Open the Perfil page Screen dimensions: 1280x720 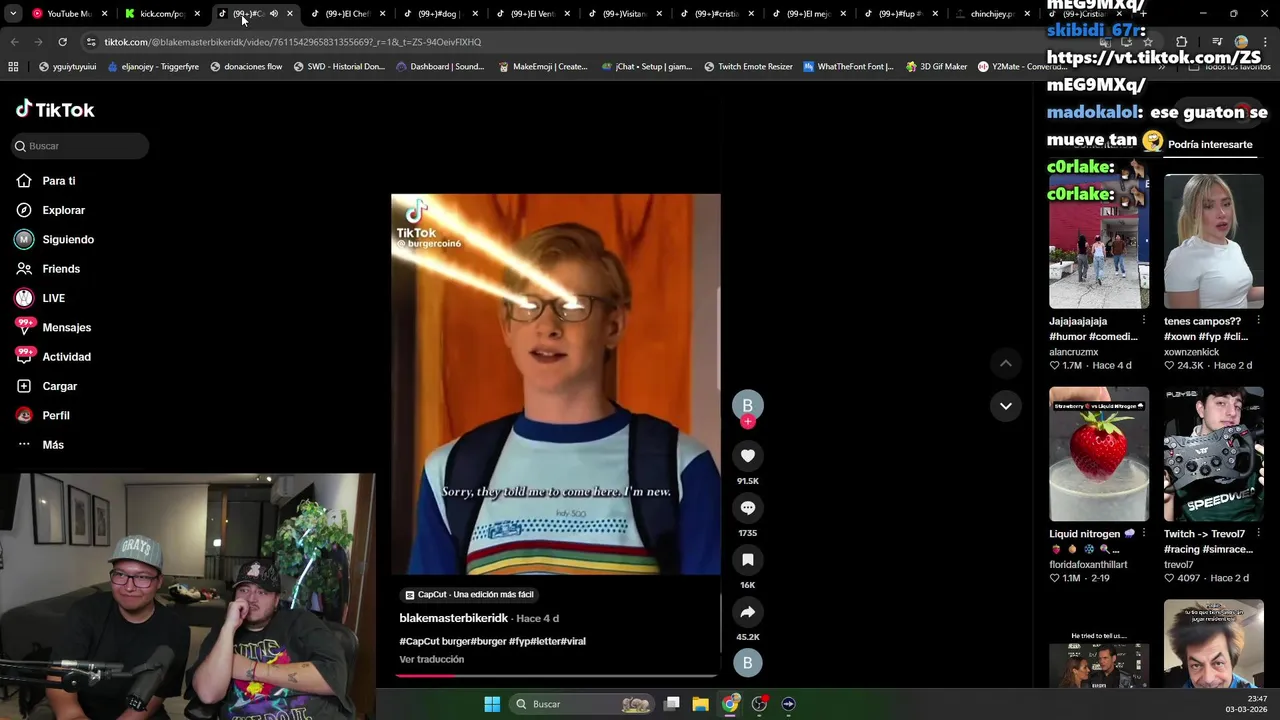click(x=56, y=415)
